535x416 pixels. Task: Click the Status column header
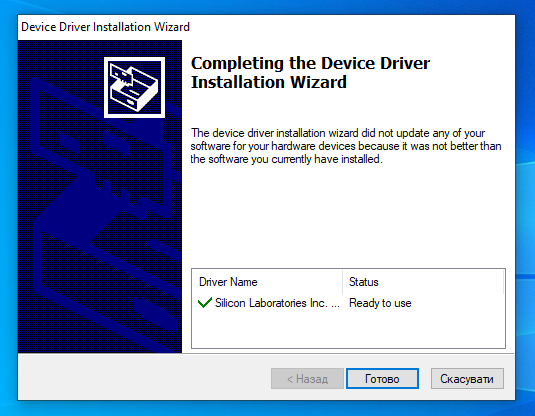(x=423, y=282)
